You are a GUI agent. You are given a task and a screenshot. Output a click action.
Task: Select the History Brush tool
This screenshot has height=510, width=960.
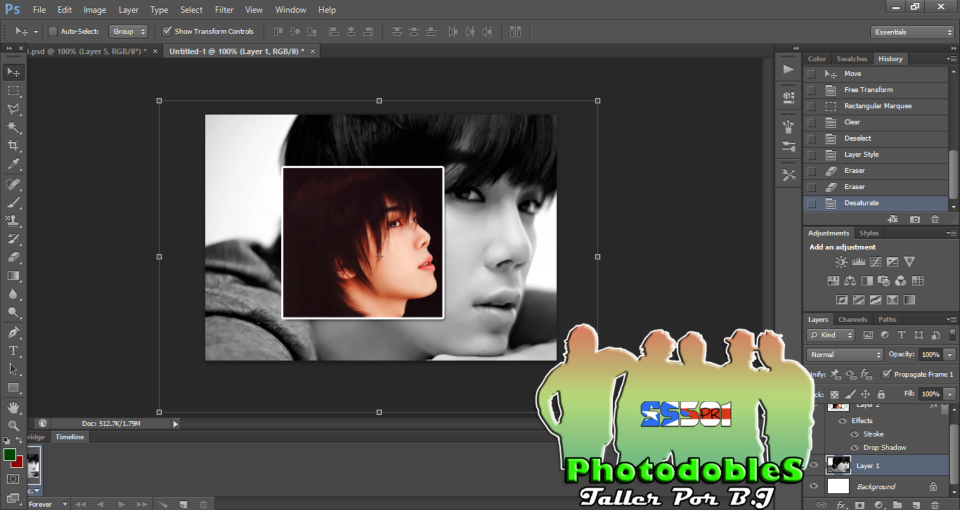click(13, 239)
